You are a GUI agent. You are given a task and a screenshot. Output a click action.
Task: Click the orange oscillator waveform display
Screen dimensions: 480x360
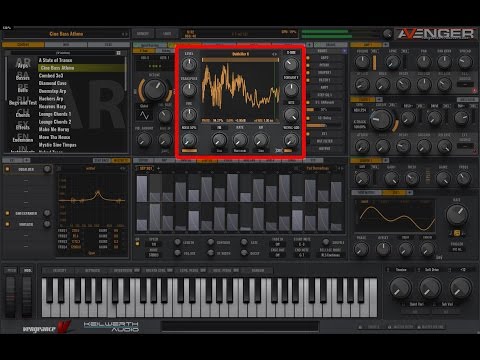[240, 89]
